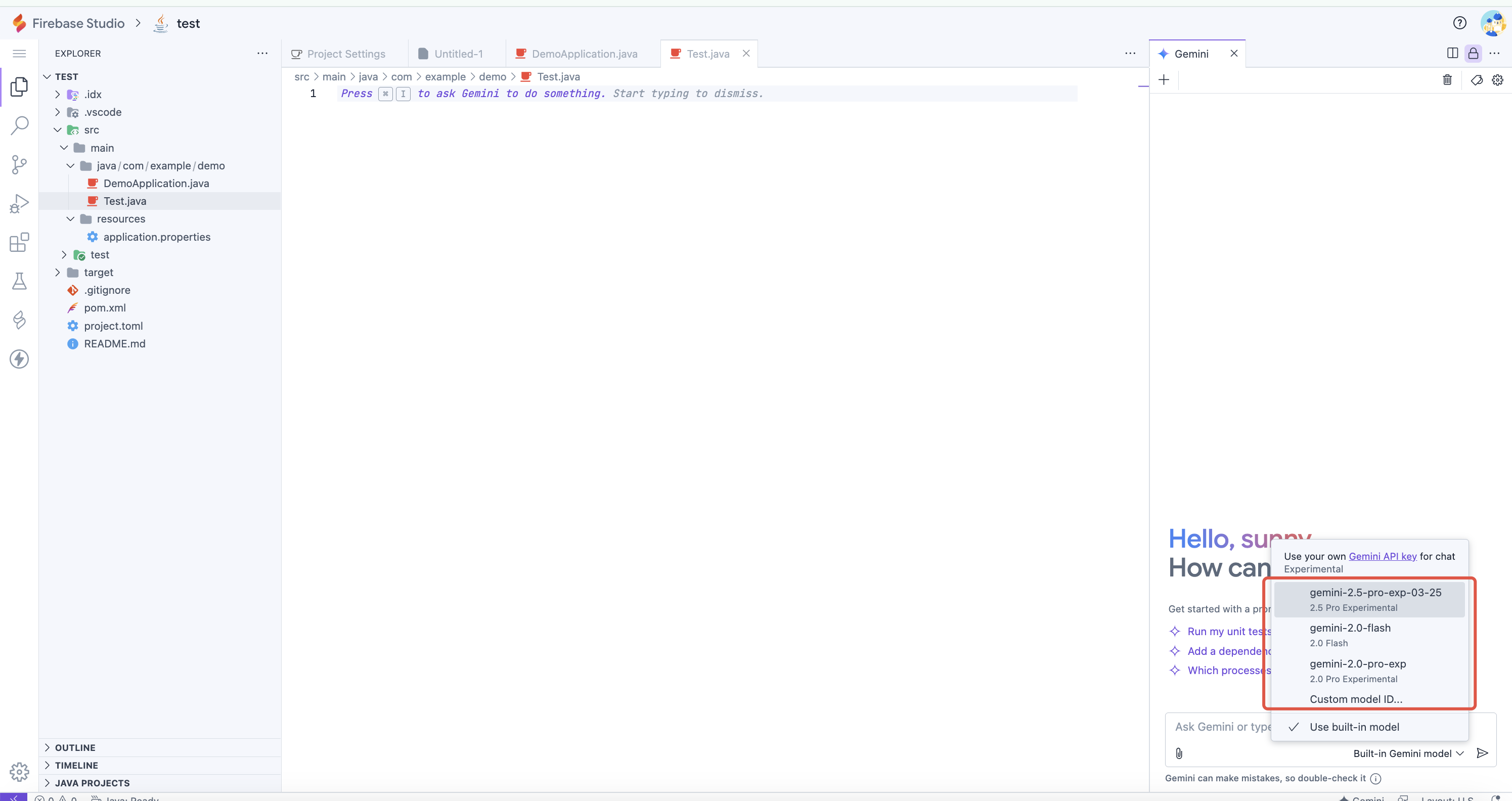The height and width of the screenshot is (801, 1512).
Task: Open the Gemini API key link
Action: (x=1382, y=556)
